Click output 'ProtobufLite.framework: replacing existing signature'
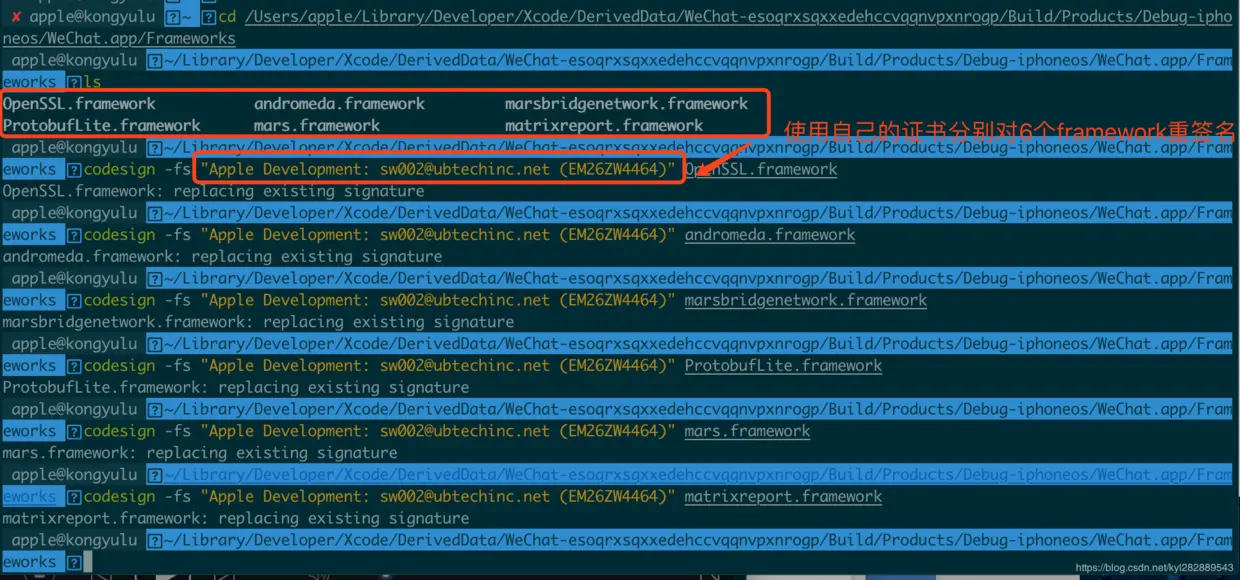The height and width of the screenshot is (580, 1240). (235, 388)
